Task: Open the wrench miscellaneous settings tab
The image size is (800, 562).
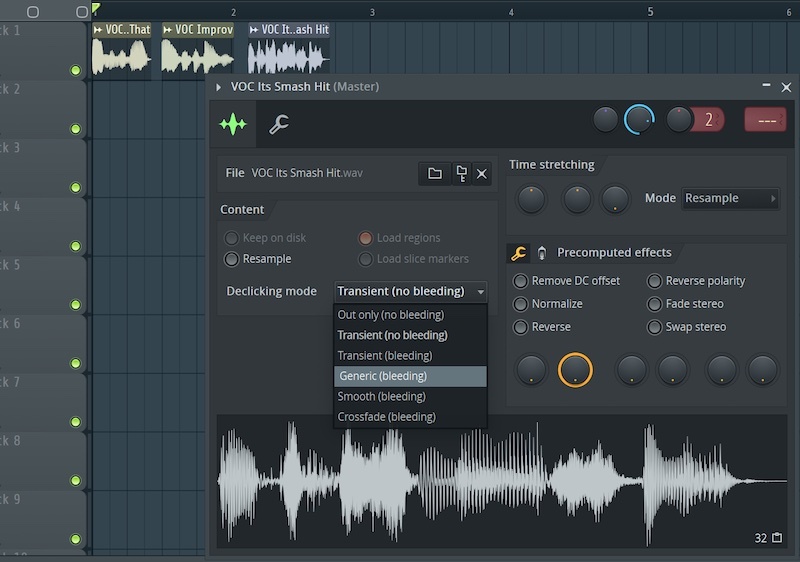Action: click(x=279, y=124)
